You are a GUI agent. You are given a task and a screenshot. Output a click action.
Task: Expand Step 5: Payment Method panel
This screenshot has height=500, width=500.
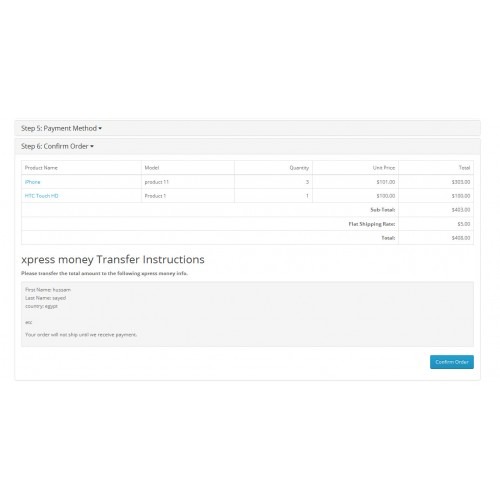tap(61, 128)
